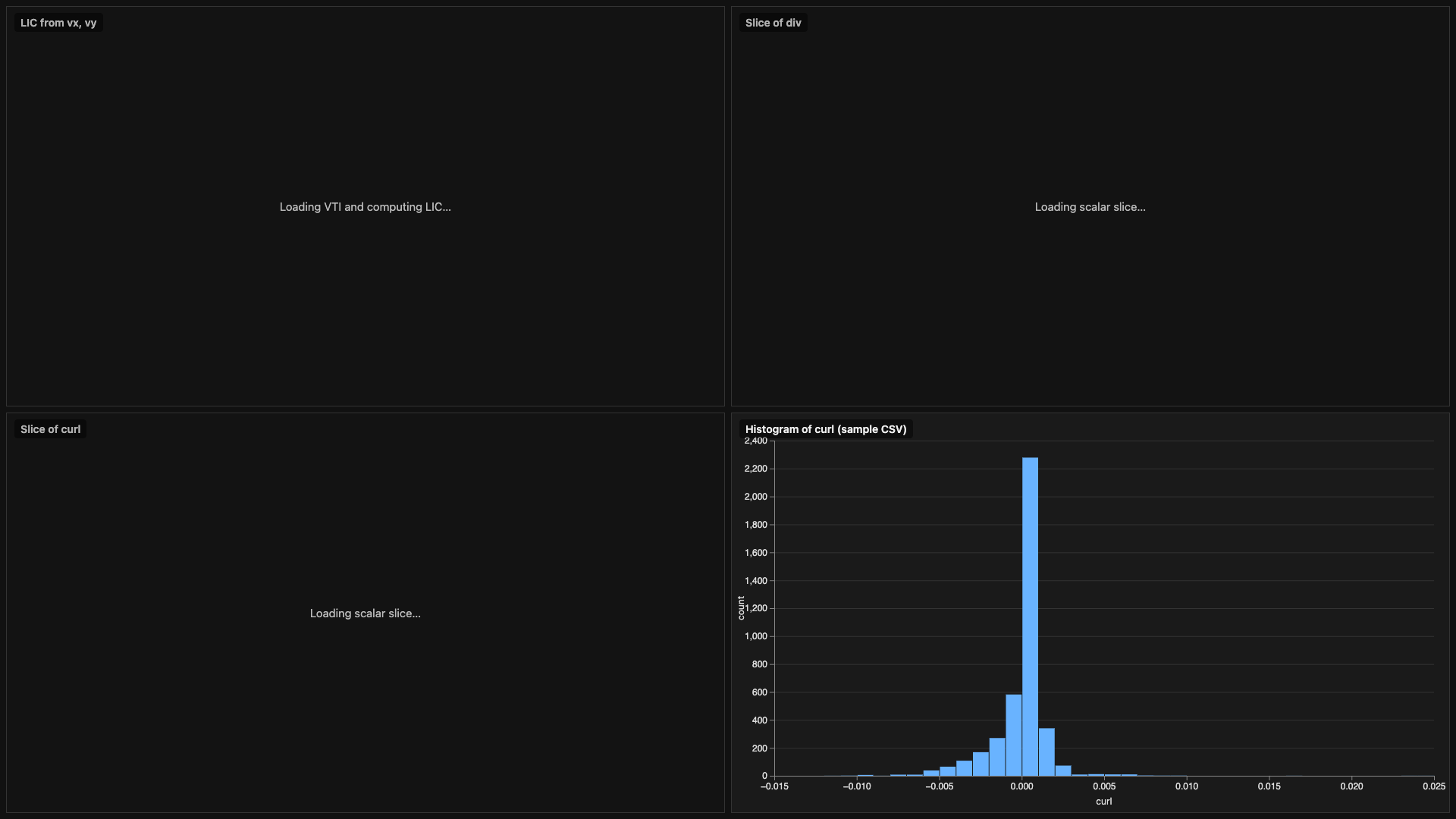The width and height of the screenshot is (1456, 819).
Task: Click the 1,000 y-axis tick label
Action: 755,636
